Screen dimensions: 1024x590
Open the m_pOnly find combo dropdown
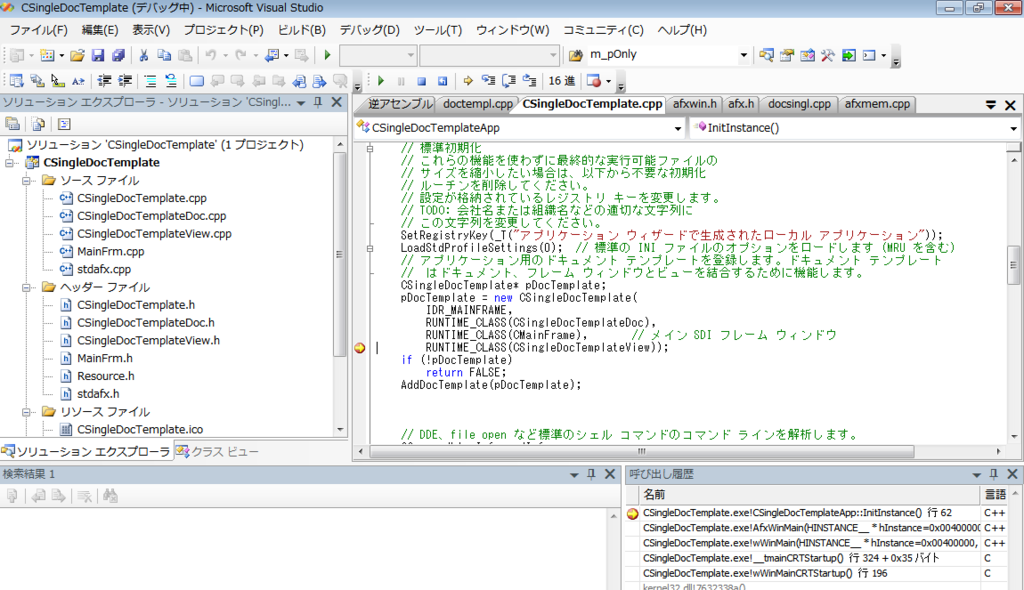pos(743,55)
